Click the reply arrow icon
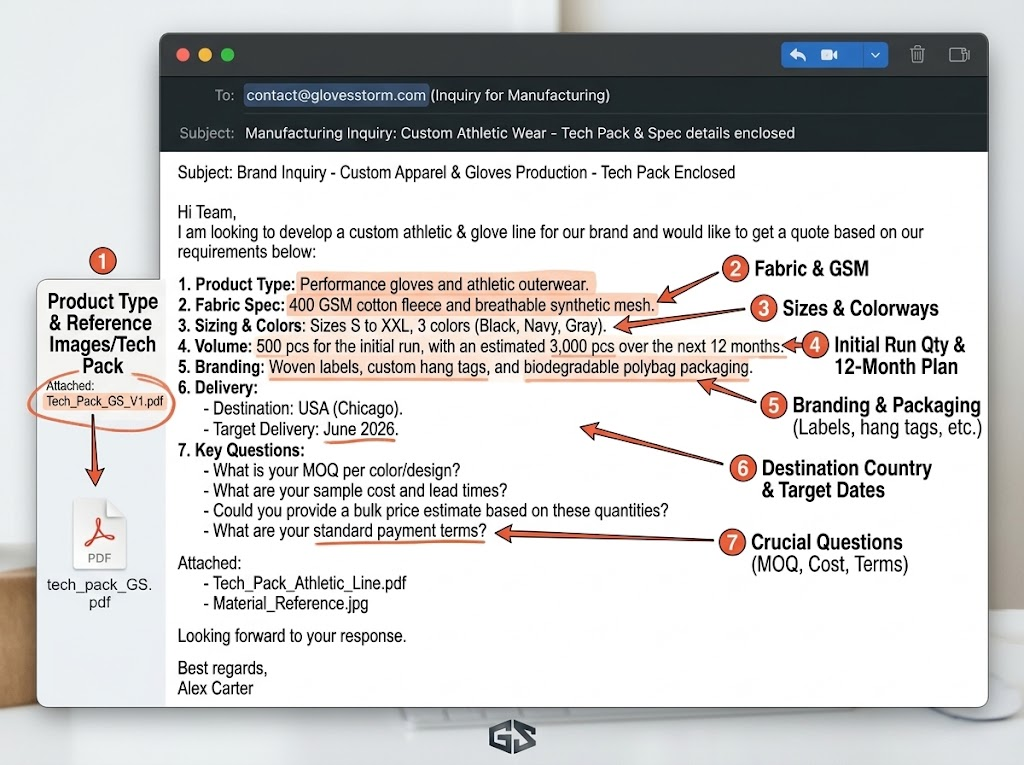Image resolution: width=1024 pixels, height=765 pixels. pos(797,55)
